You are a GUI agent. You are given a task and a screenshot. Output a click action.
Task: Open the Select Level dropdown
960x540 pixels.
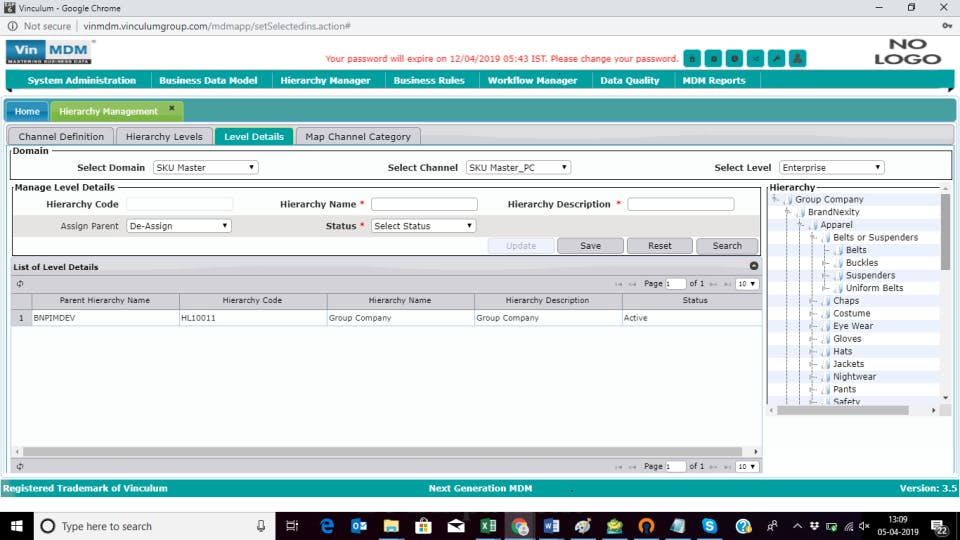[x=831, y=167]
